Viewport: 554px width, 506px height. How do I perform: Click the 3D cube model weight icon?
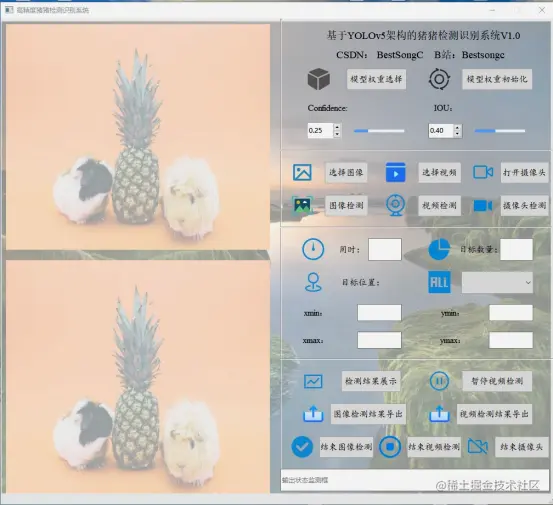[319, 78]
